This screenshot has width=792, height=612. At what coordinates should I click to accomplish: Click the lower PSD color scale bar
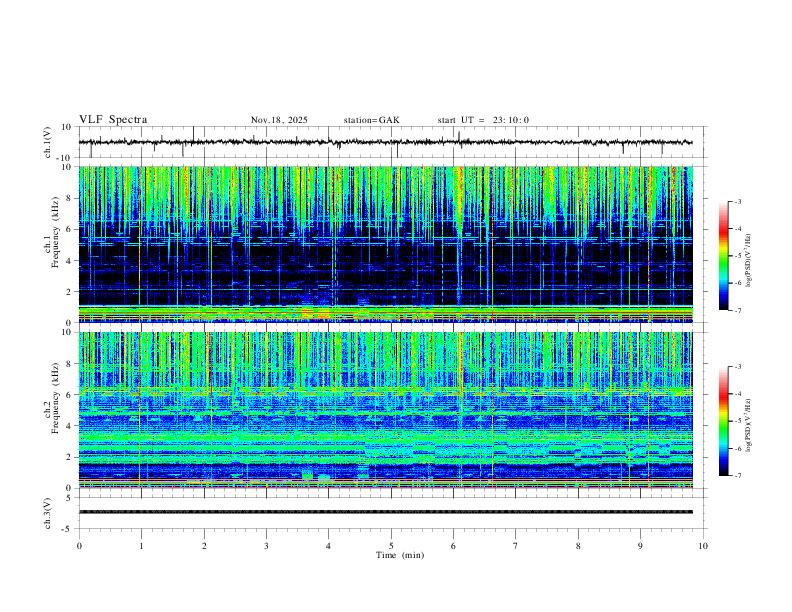723,421
